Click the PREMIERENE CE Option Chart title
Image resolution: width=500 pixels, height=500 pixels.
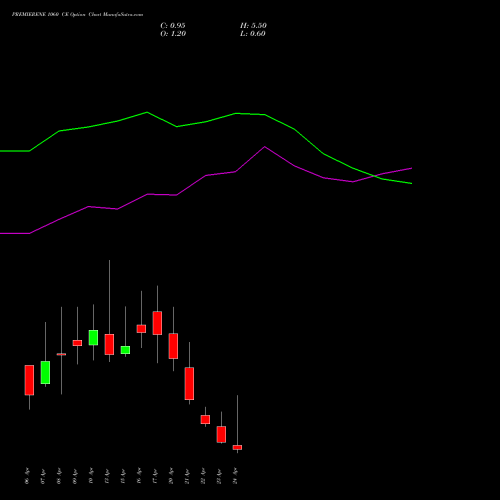(x=77, y=14)
